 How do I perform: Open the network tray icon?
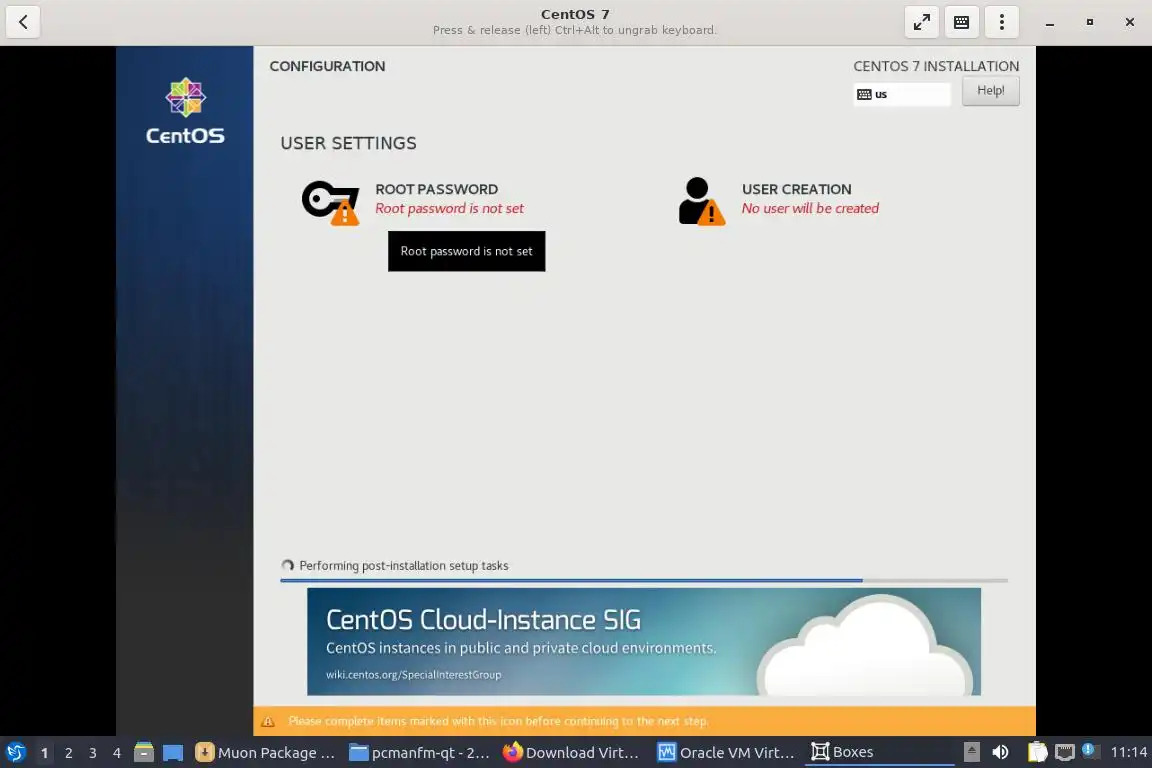[x=1065, y=752]
